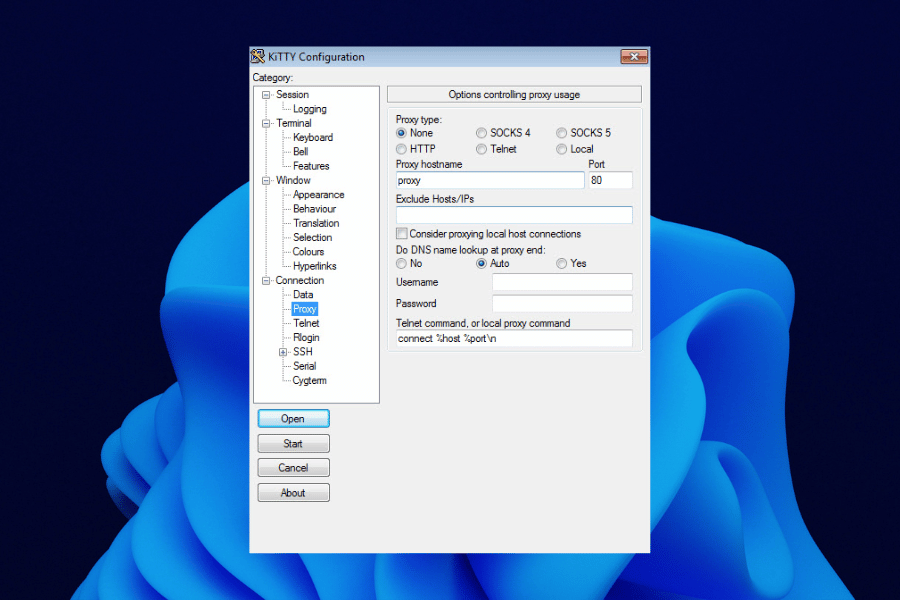Expand the SSH tree node

pyautogui.click(x=284, y=351)
